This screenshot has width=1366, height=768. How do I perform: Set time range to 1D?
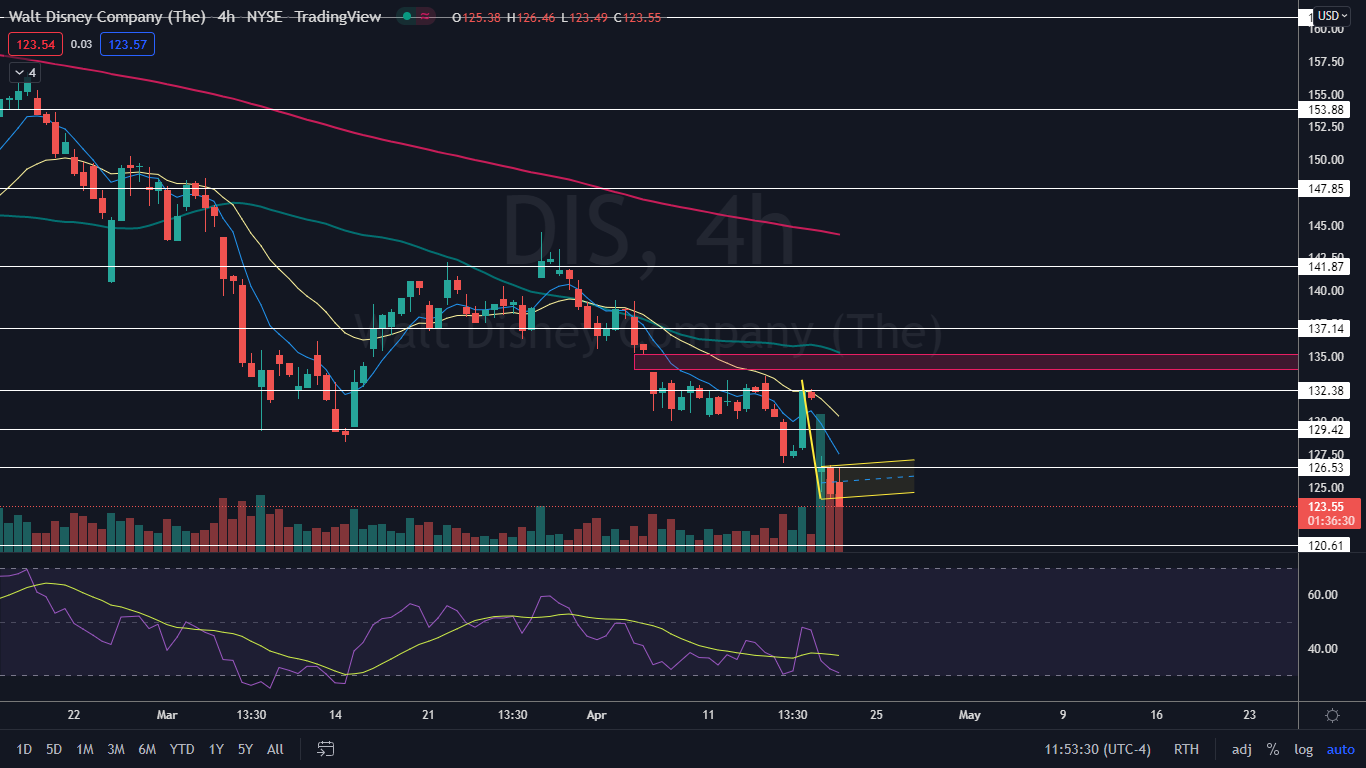pos(25,749)
